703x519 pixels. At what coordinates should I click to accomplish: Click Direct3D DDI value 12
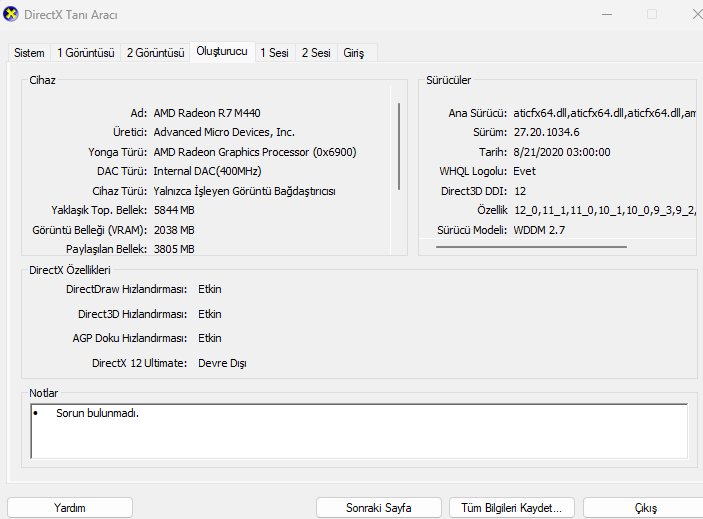pyautogui.click(x=520, y=191)
